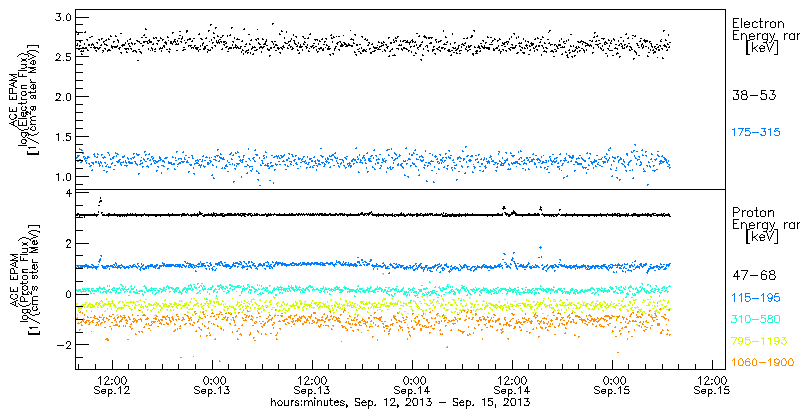Click the 4 tick on proton y-axis

68,194
